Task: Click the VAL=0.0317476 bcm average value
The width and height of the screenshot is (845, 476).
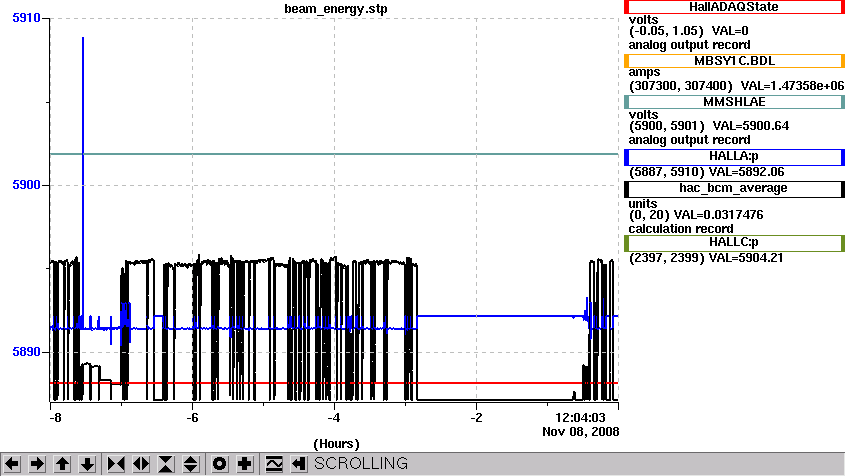Action: [719, 215]
